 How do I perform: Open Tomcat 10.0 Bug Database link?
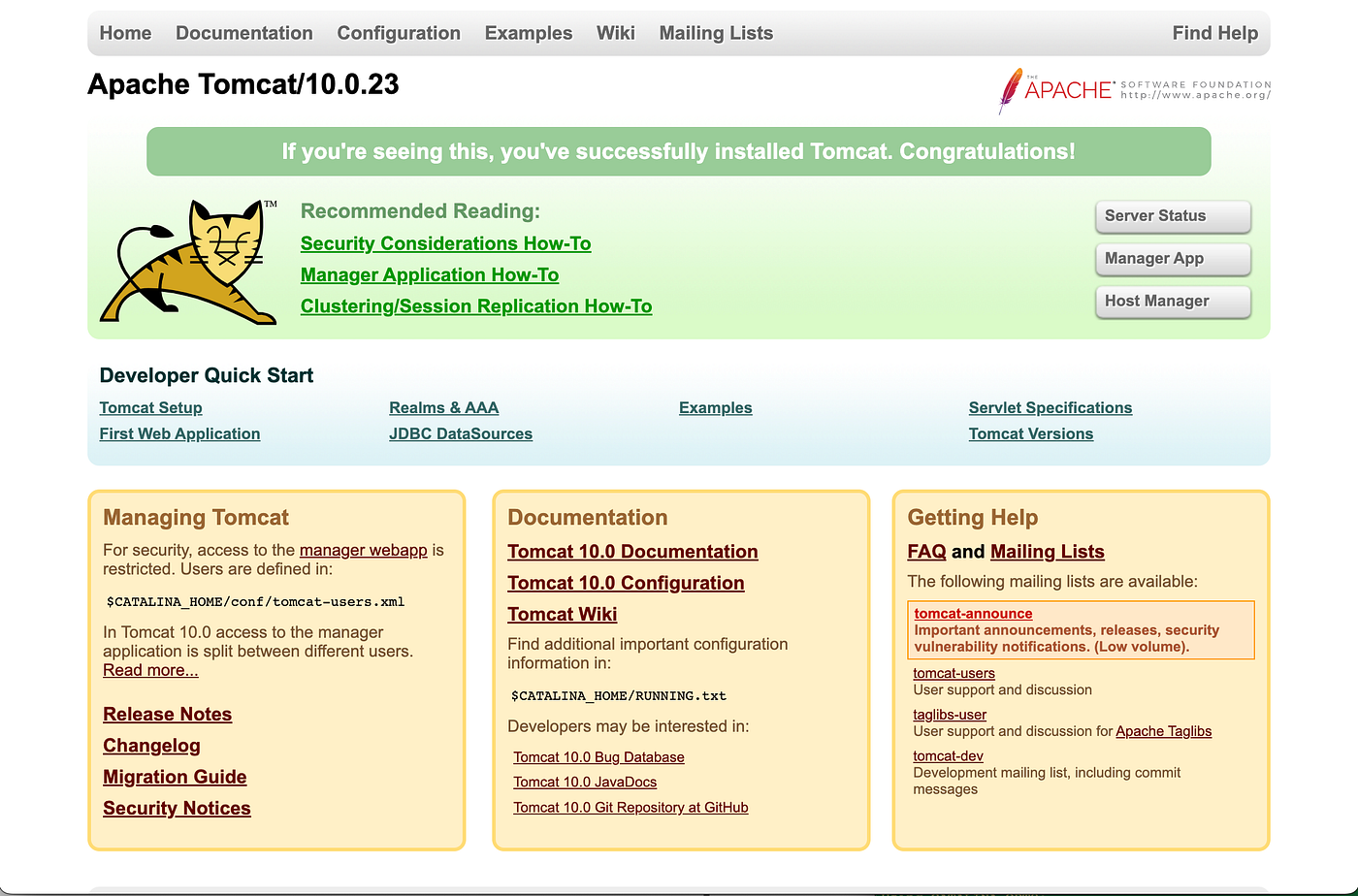coord(598,757)
